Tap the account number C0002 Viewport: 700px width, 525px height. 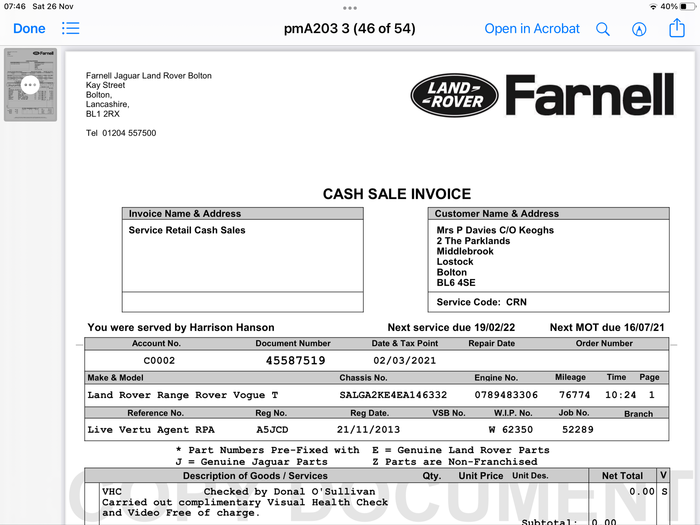(159, 360)
